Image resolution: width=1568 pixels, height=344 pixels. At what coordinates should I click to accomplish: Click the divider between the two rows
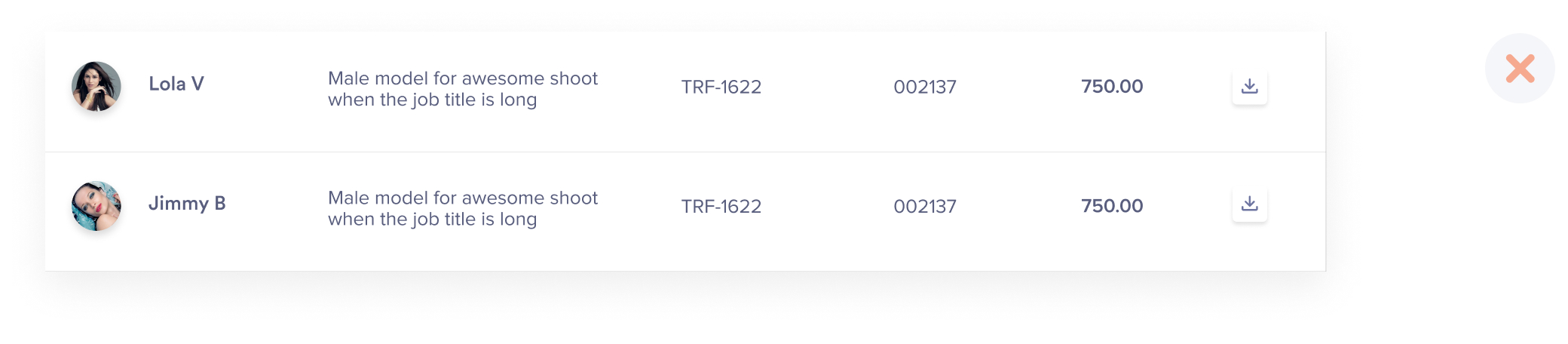pos(685,152)
